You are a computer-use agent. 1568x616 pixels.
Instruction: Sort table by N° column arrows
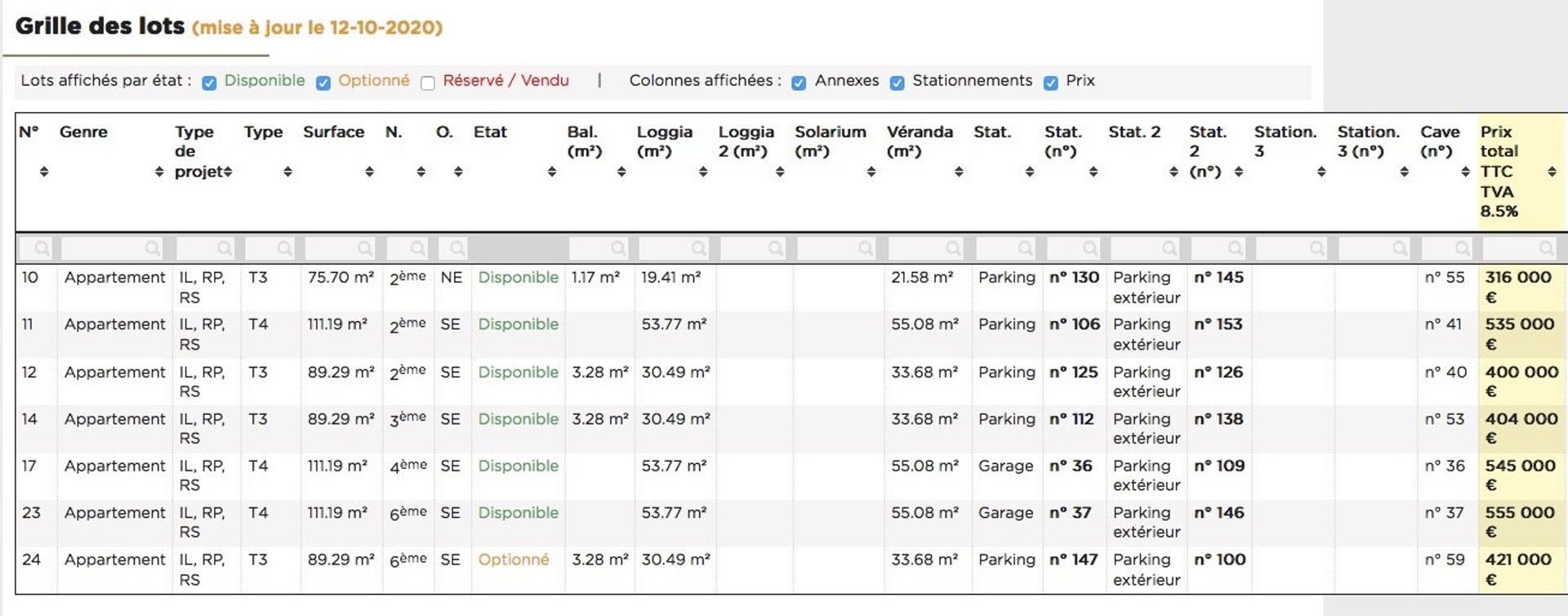(44, 172)
